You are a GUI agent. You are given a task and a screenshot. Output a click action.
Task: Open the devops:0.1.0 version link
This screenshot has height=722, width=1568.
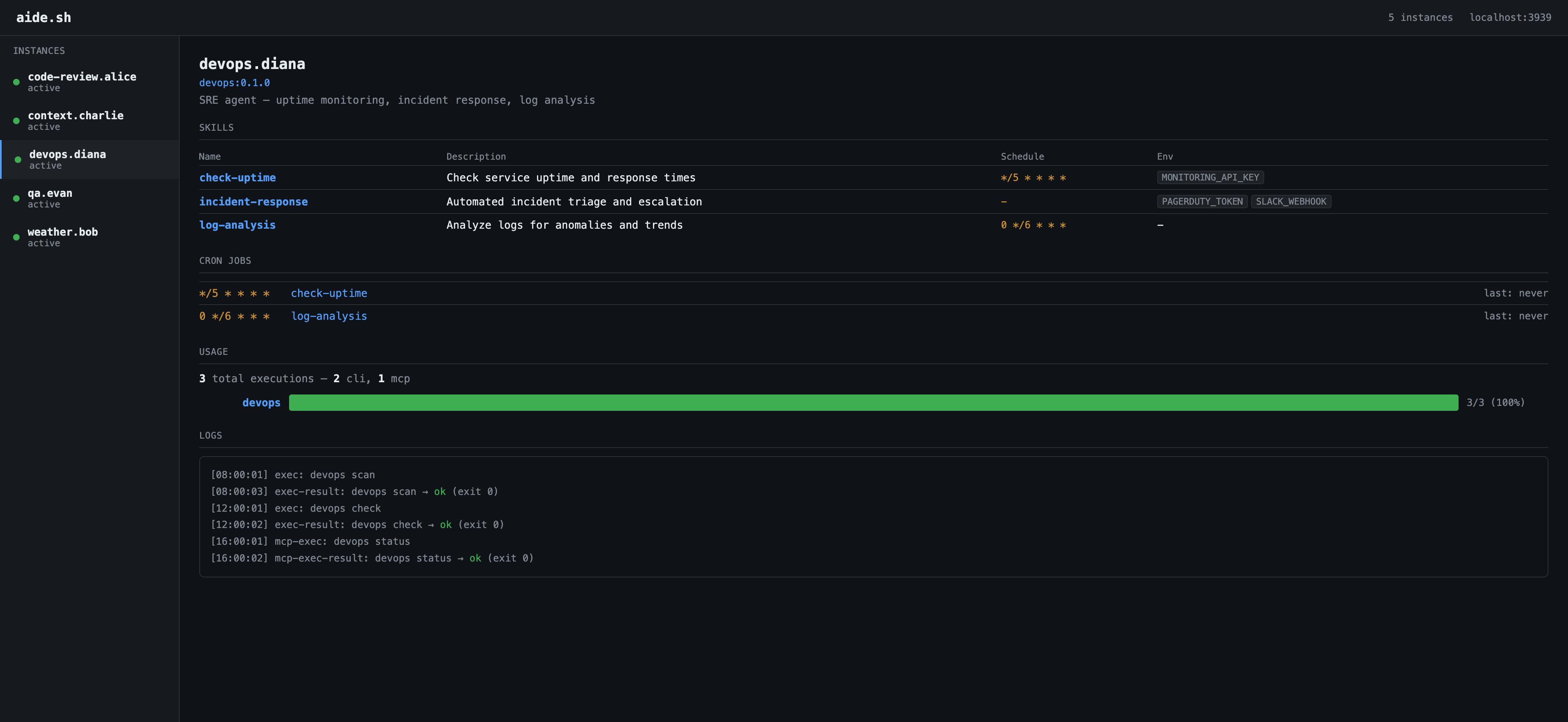click(x=234, y=83)
